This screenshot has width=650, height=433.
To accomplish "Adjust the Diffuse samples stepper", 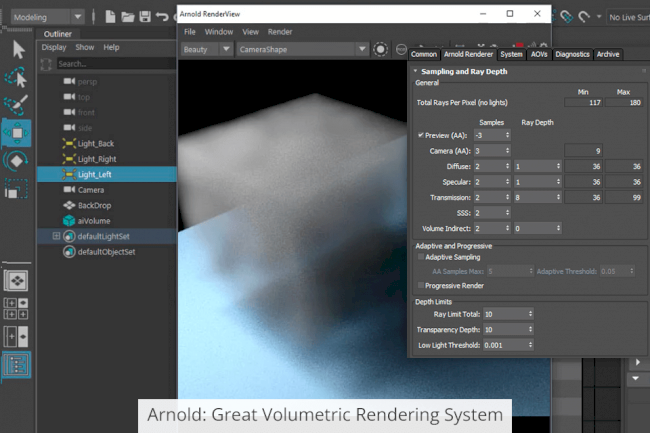I will 507,166.
